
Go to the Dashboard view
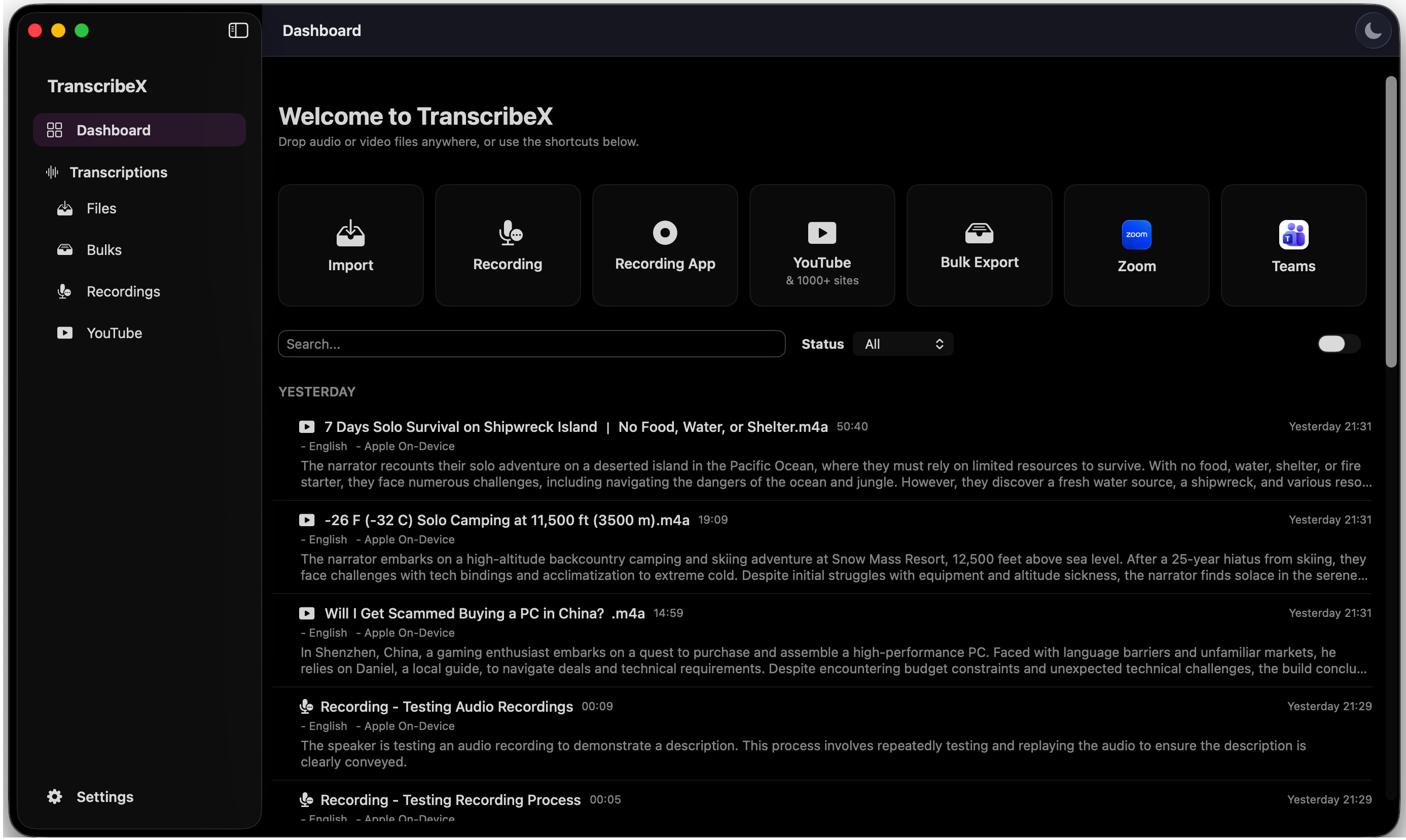pyautogui.click(x=113, y=130)
